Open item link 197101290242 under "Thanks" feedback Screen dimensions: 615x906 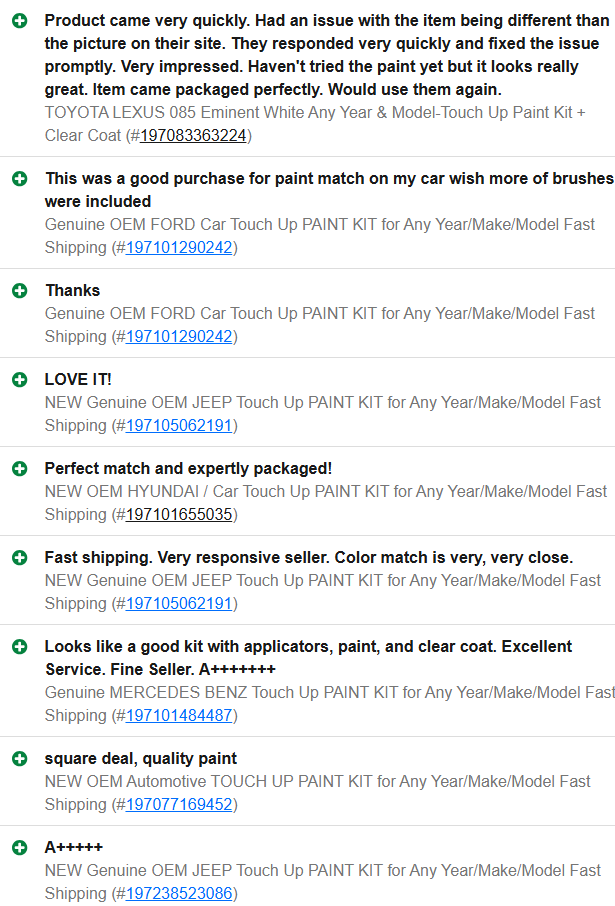(x=179, y=337)
